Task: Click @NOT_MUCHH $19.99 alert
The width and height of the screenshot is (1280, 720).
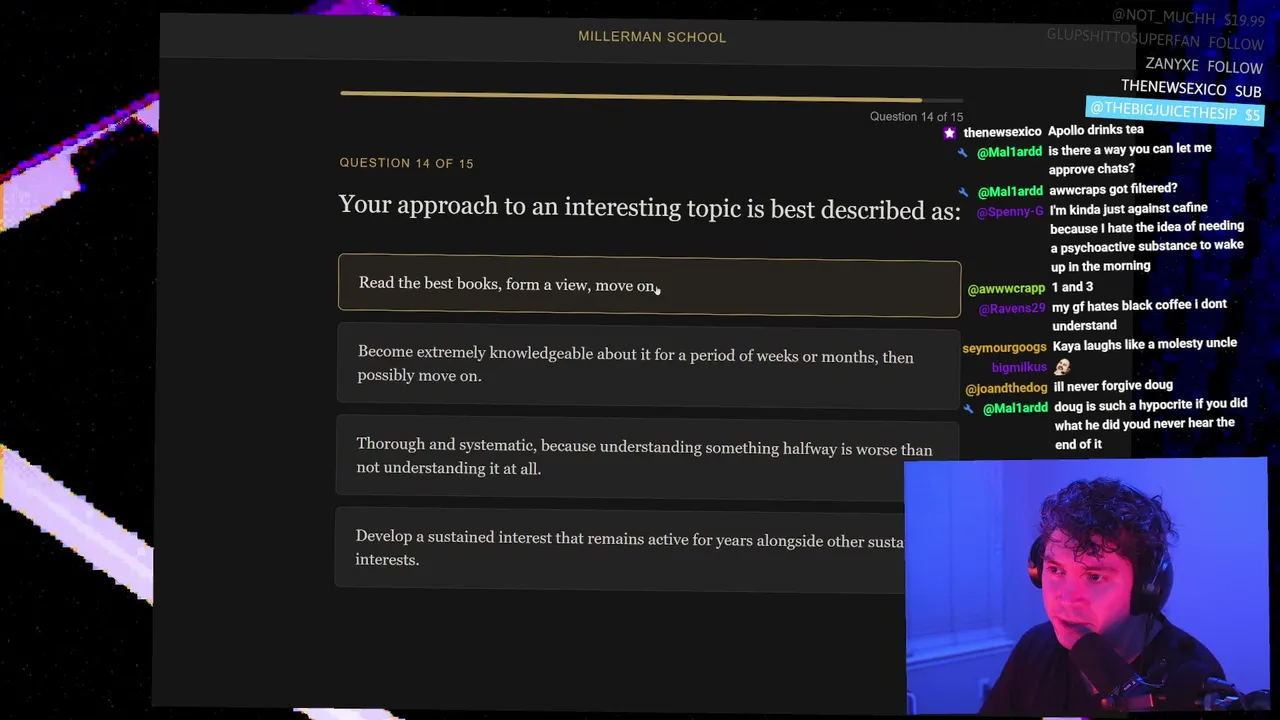Action: click(1188, 18)
